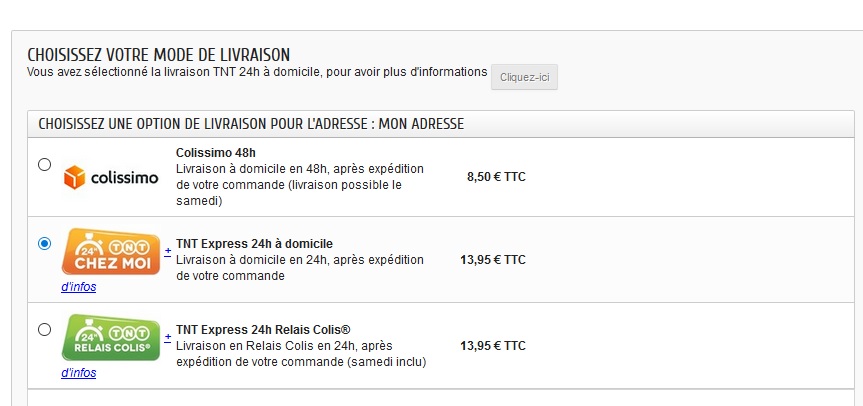Click the plus sign beside Relais Colis logo
The image size is (863, 406).
tap(168, 337)
